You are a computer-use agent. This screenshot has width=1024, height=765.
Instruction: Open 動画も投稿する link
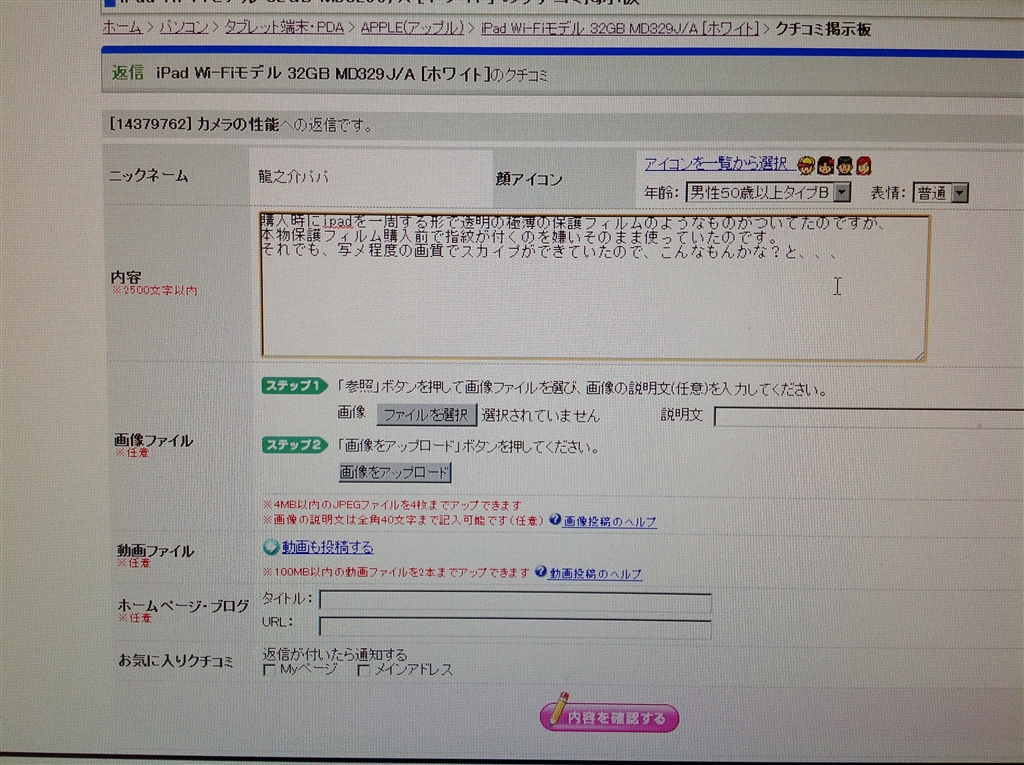tap(328, 547)
